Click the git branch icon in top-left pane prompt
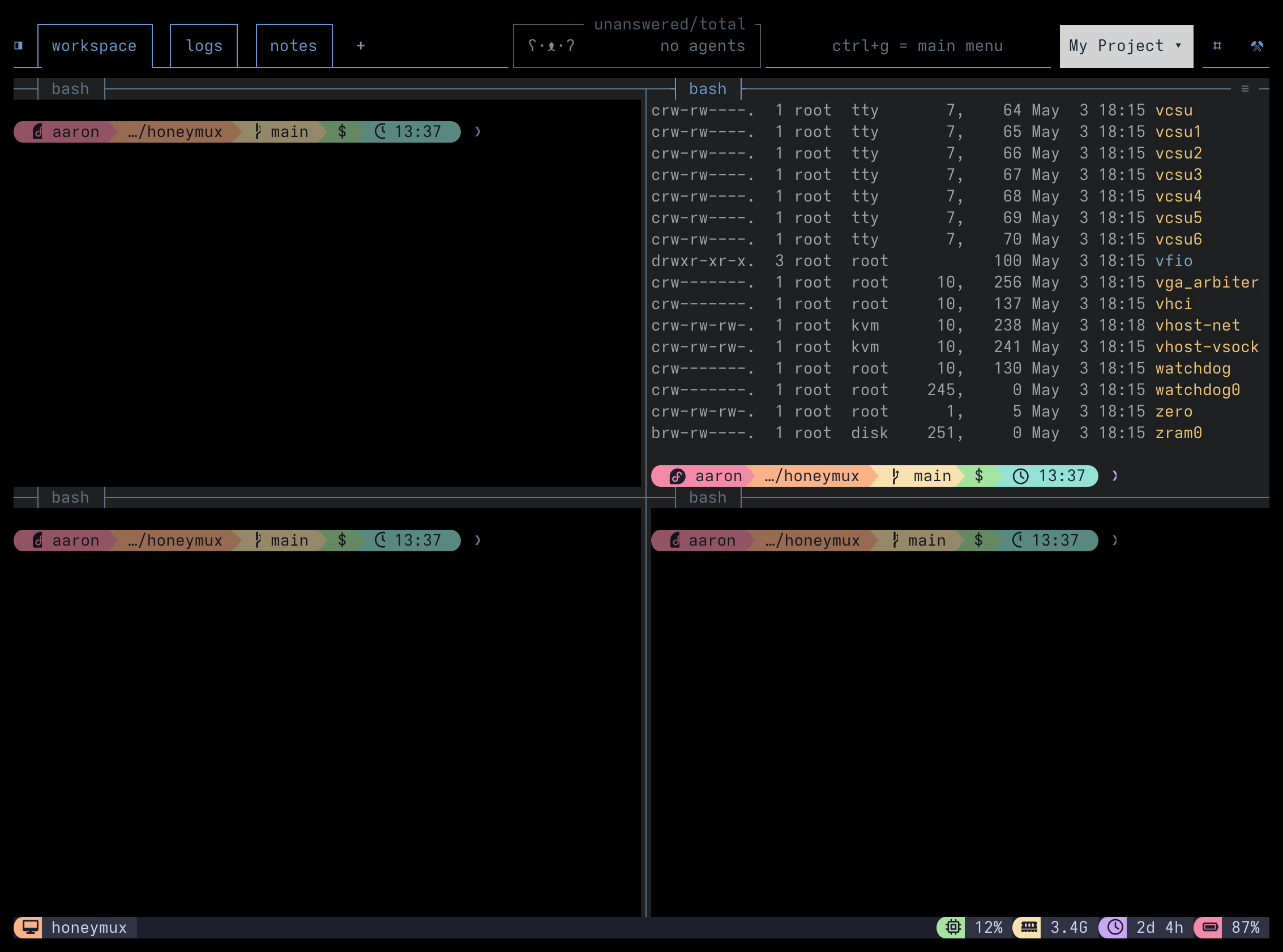This screenshot has height=952, width=1283. tap(258, 132)
